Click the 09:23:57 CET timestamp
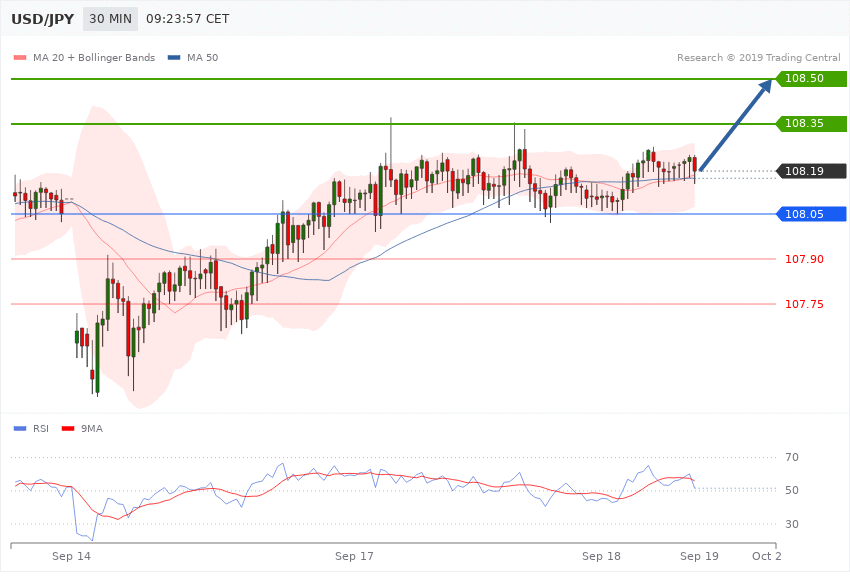The height and width of the screenshot is (576, 850). click(188, 19)
